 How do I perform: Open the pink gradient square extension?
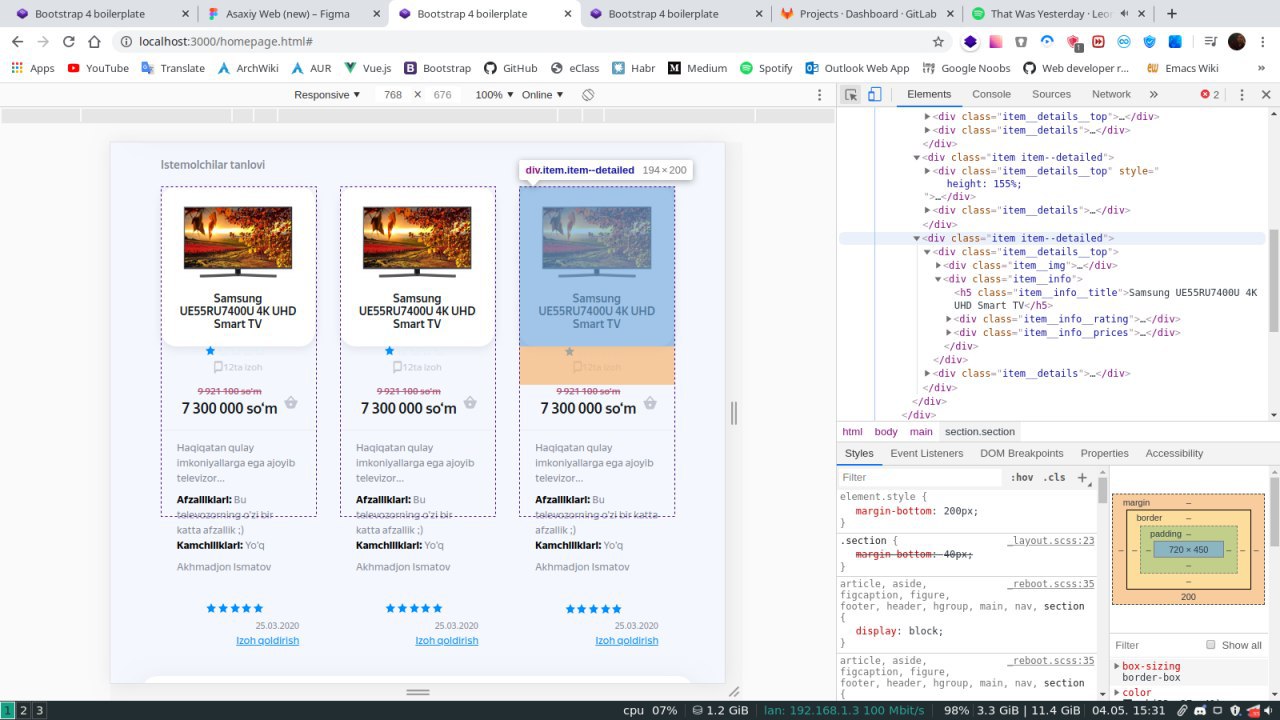(996, 42)
